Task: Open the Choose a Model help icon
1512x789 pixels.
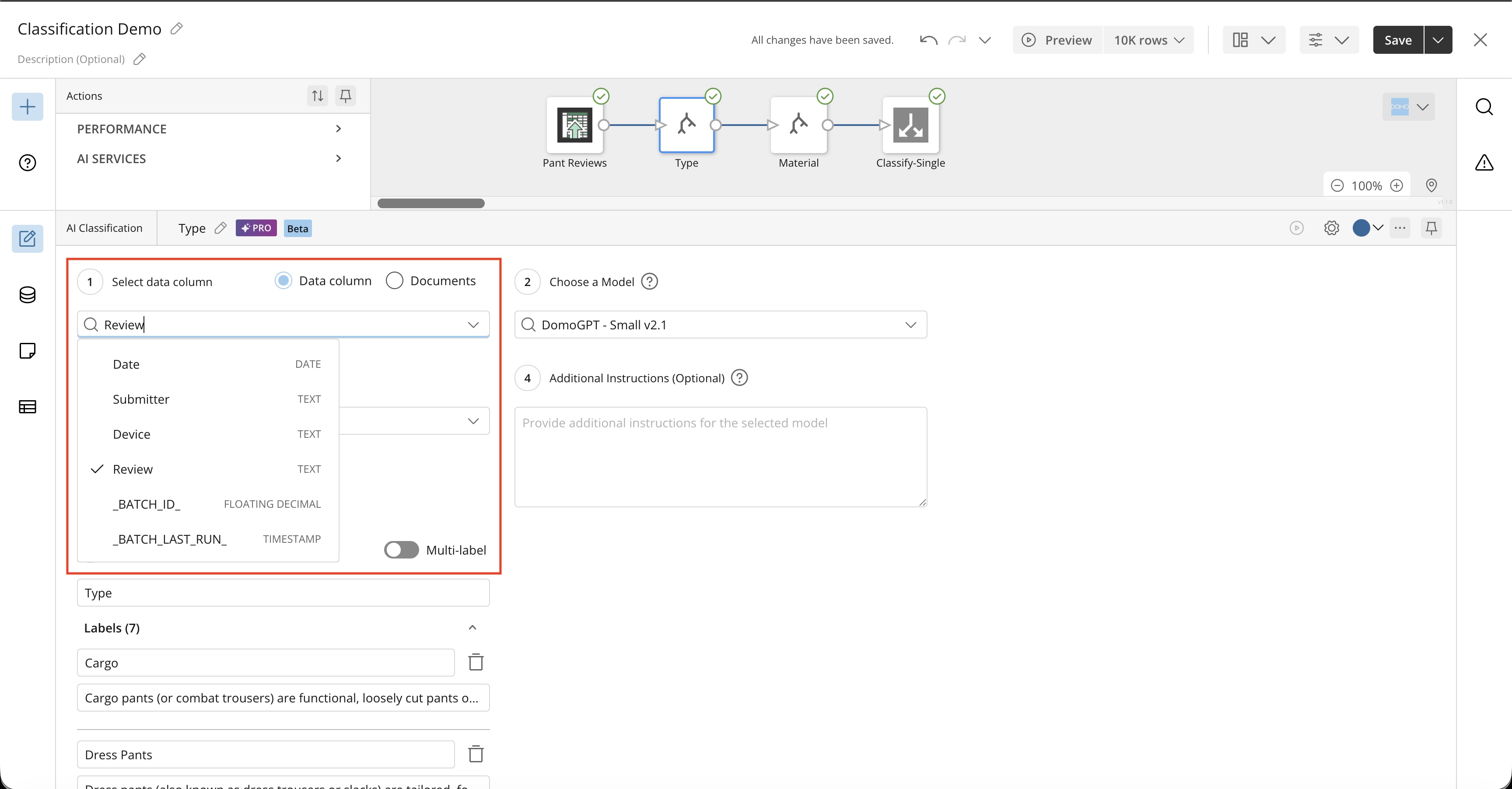Action: click(649, 282)
